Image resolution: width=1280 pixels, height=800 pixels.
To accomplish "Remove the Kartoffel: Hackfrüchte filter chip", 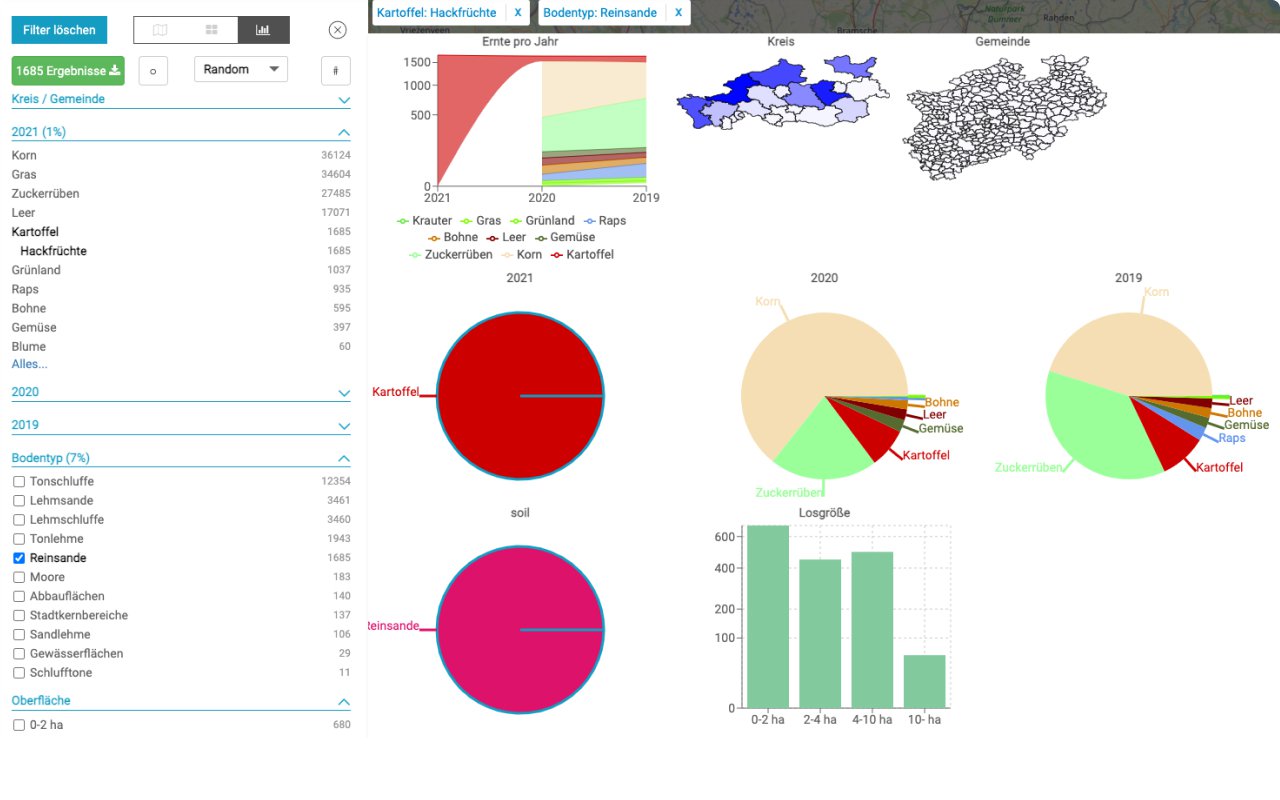I will click(517, 13).
